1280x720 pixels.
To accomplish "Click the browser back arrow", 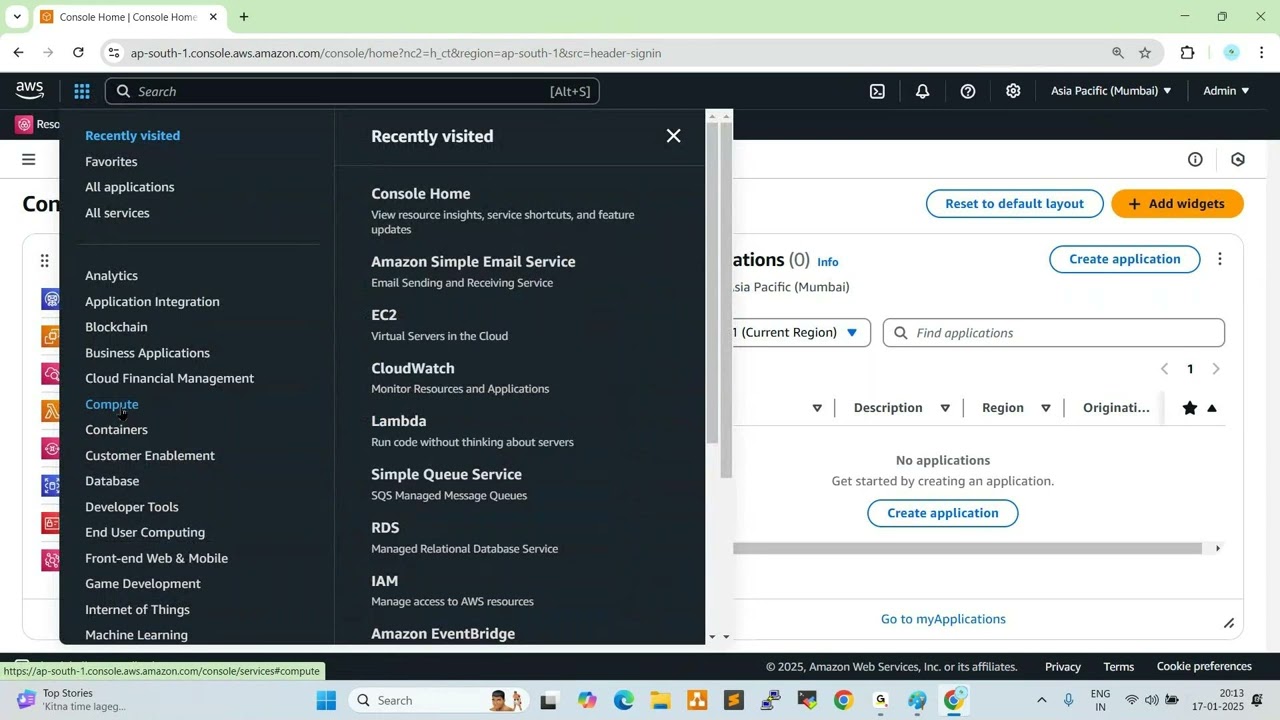I will click(19, 53).
